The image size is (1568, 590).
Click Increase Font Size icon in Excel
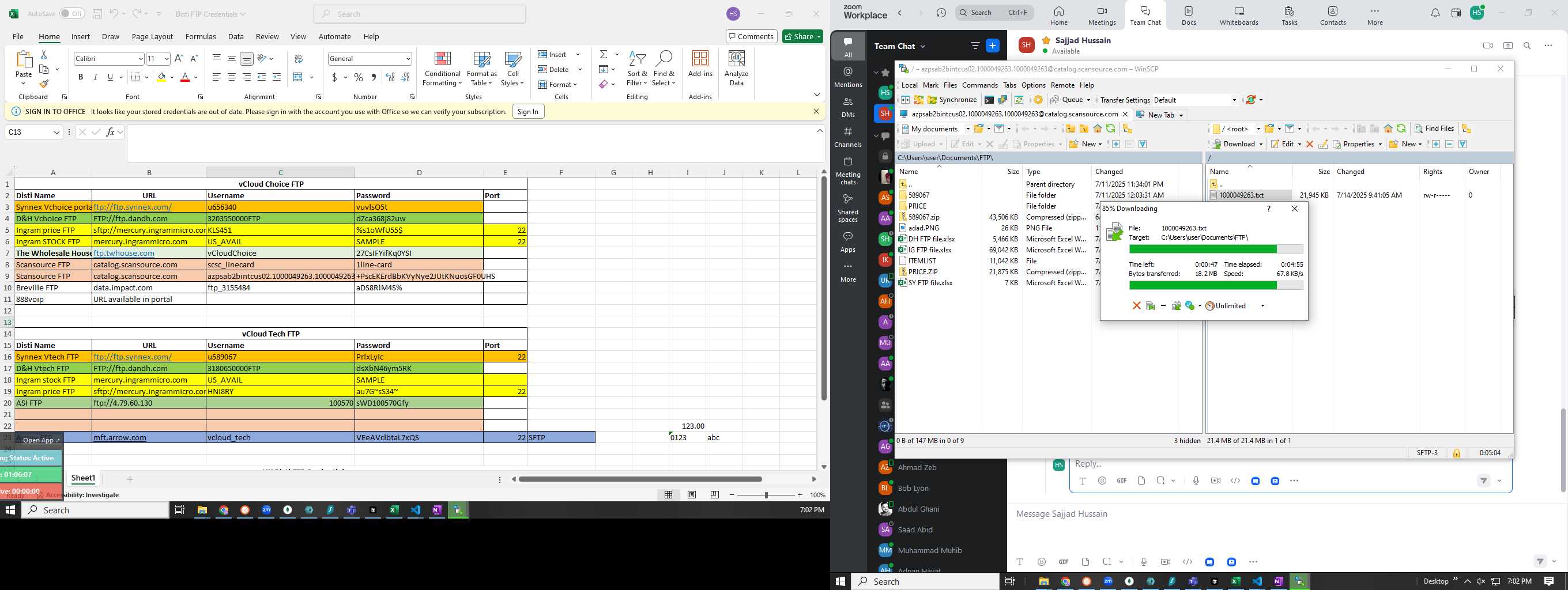tap(178, 59)
